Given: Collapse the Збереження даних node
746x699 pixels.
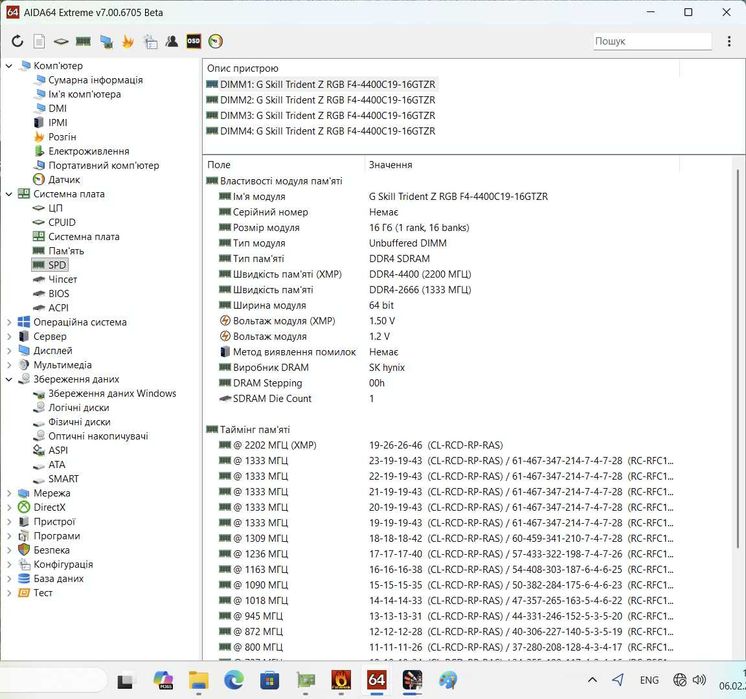Looking at the screenshot, I should click(9, 379).
